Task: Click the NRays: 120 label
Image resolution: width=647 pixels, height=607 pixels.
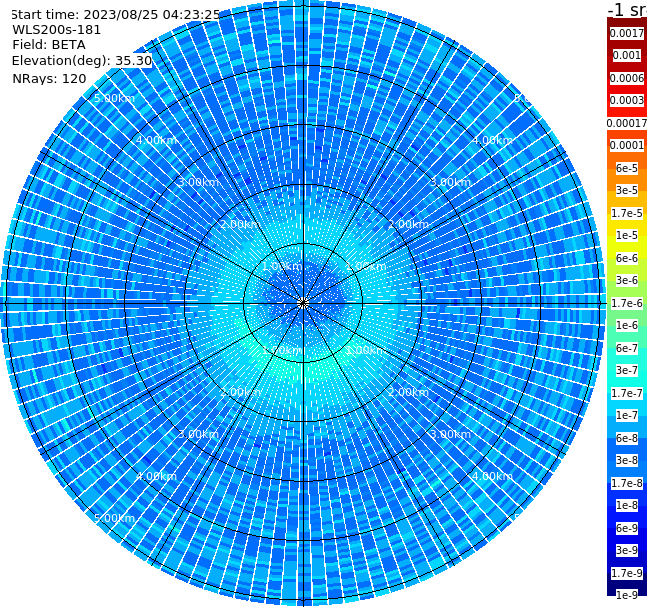Action: (49, 78)
